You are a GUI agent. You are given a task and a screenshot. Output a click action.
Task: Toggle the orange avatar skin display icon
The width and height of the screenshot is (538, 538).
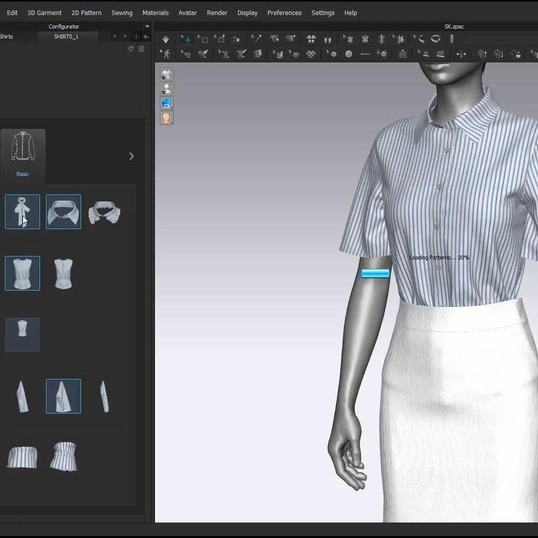pos(167,118)
